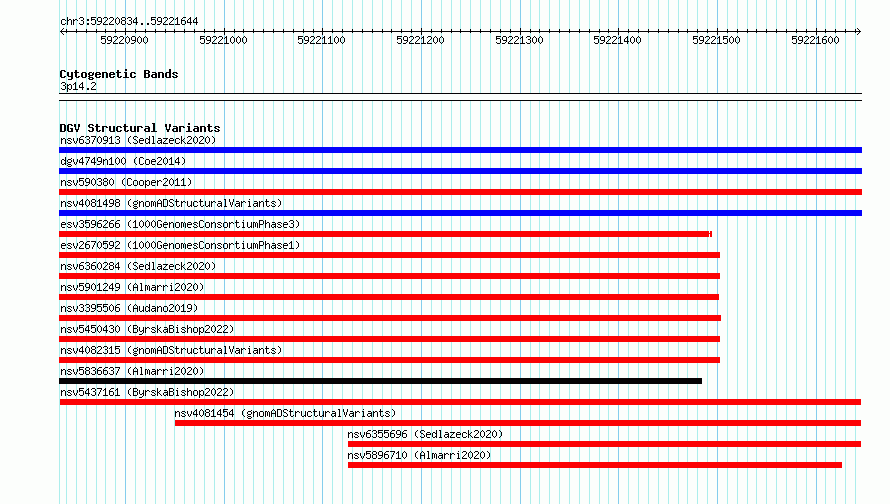Open the dgv4749n100 (Coe2014) variant label

(123, 161)
